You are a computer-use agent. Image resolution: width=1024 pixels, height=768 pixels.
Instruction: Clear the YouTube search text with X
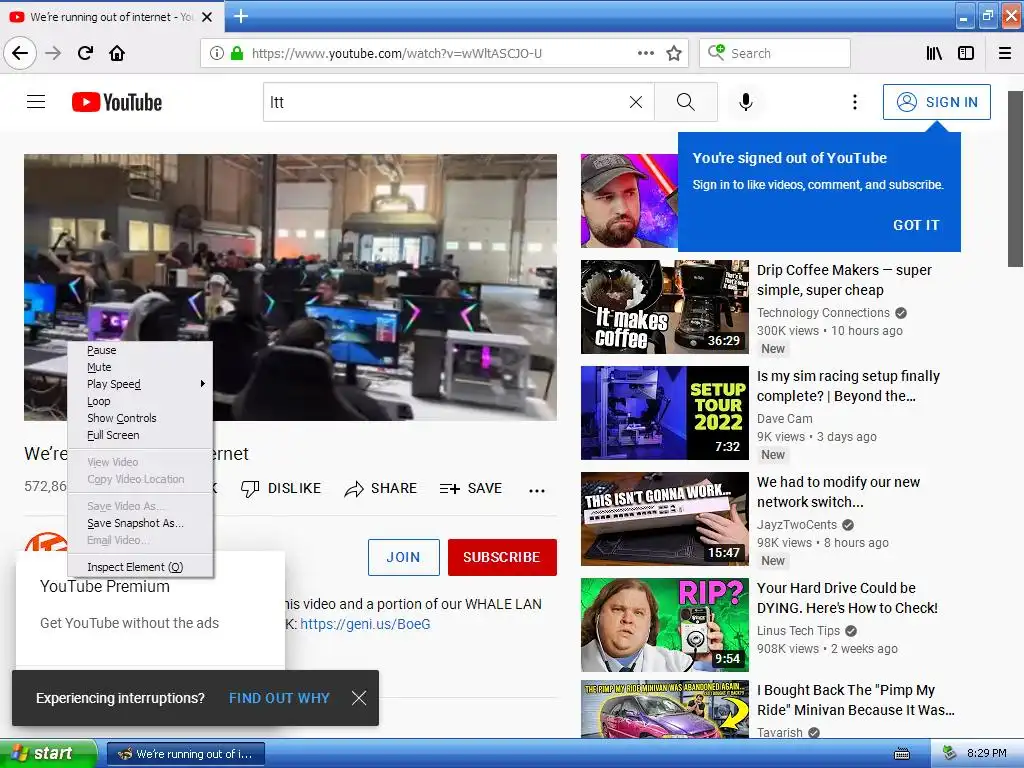pos(635,102)
